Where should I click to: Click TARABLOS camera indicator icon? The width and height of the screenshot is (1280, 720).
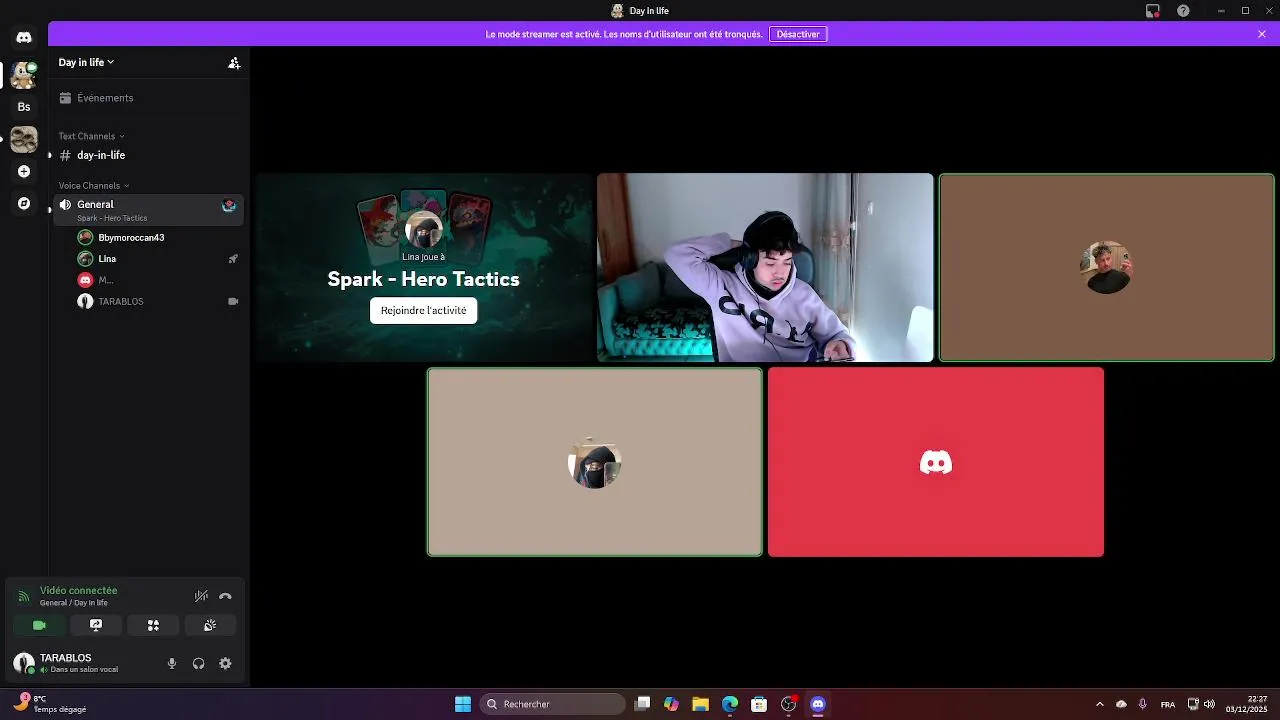pos(233,301)
